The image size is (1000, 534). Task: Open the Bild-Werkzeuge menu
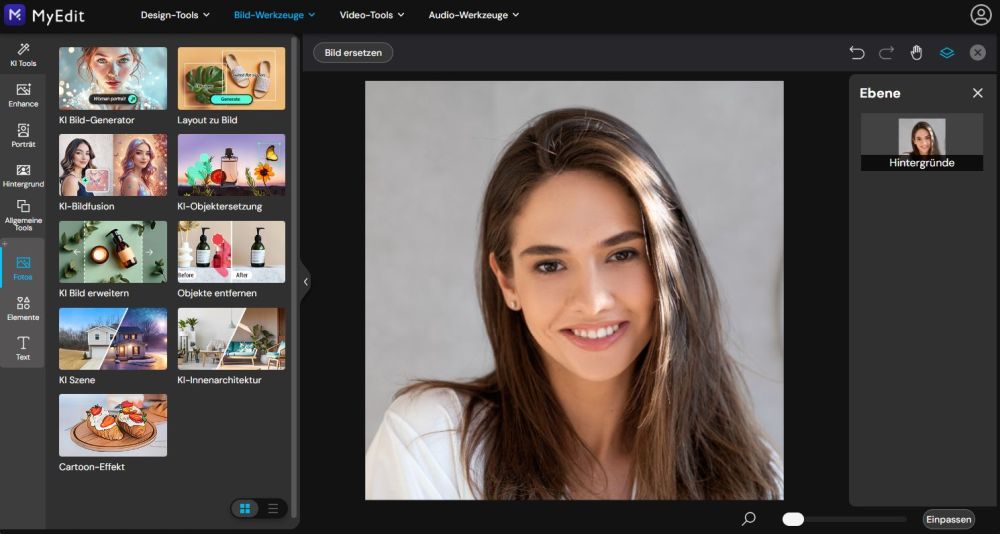274,15
